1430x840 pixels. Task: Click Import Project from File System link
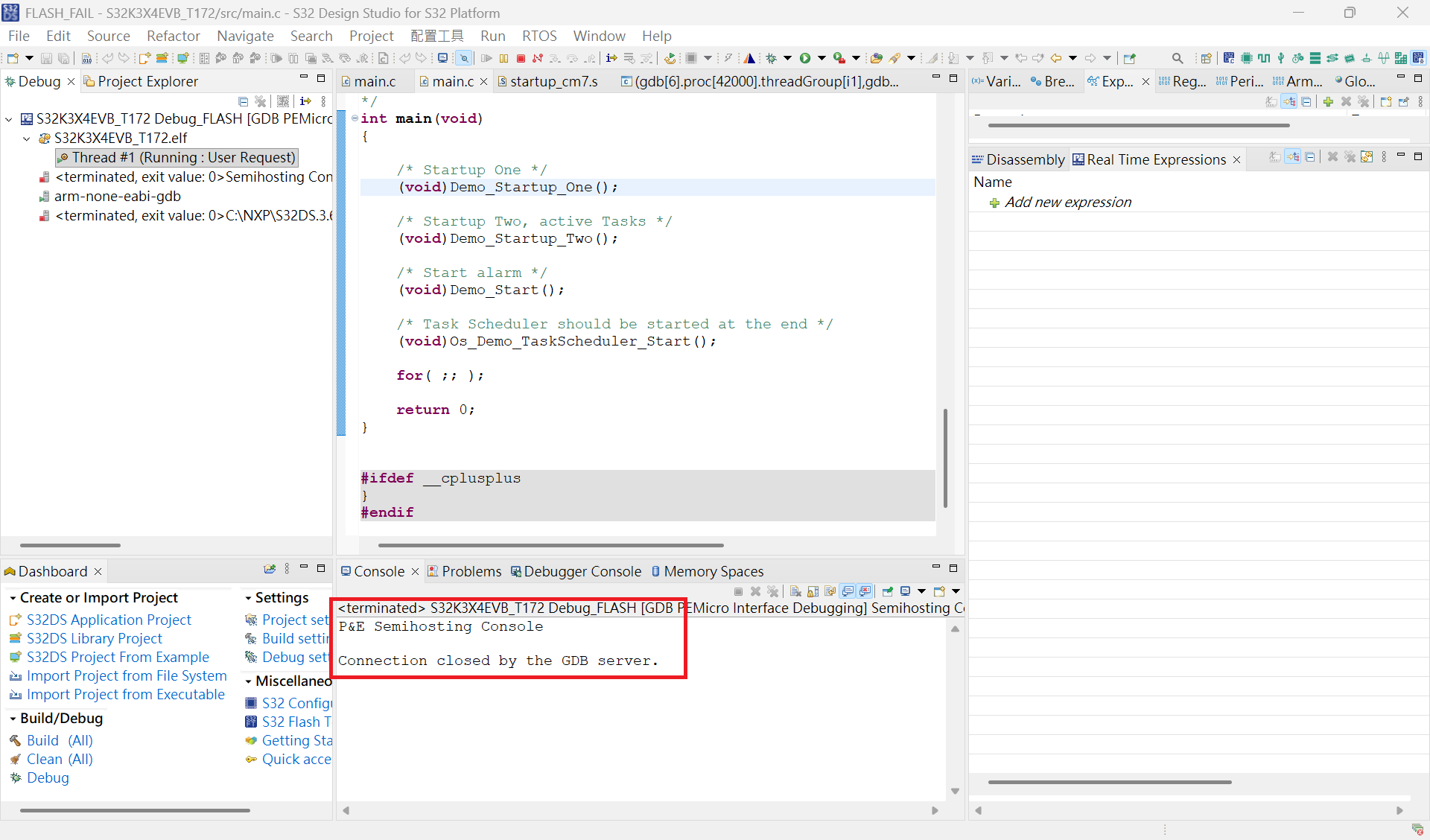pos(127,675)
